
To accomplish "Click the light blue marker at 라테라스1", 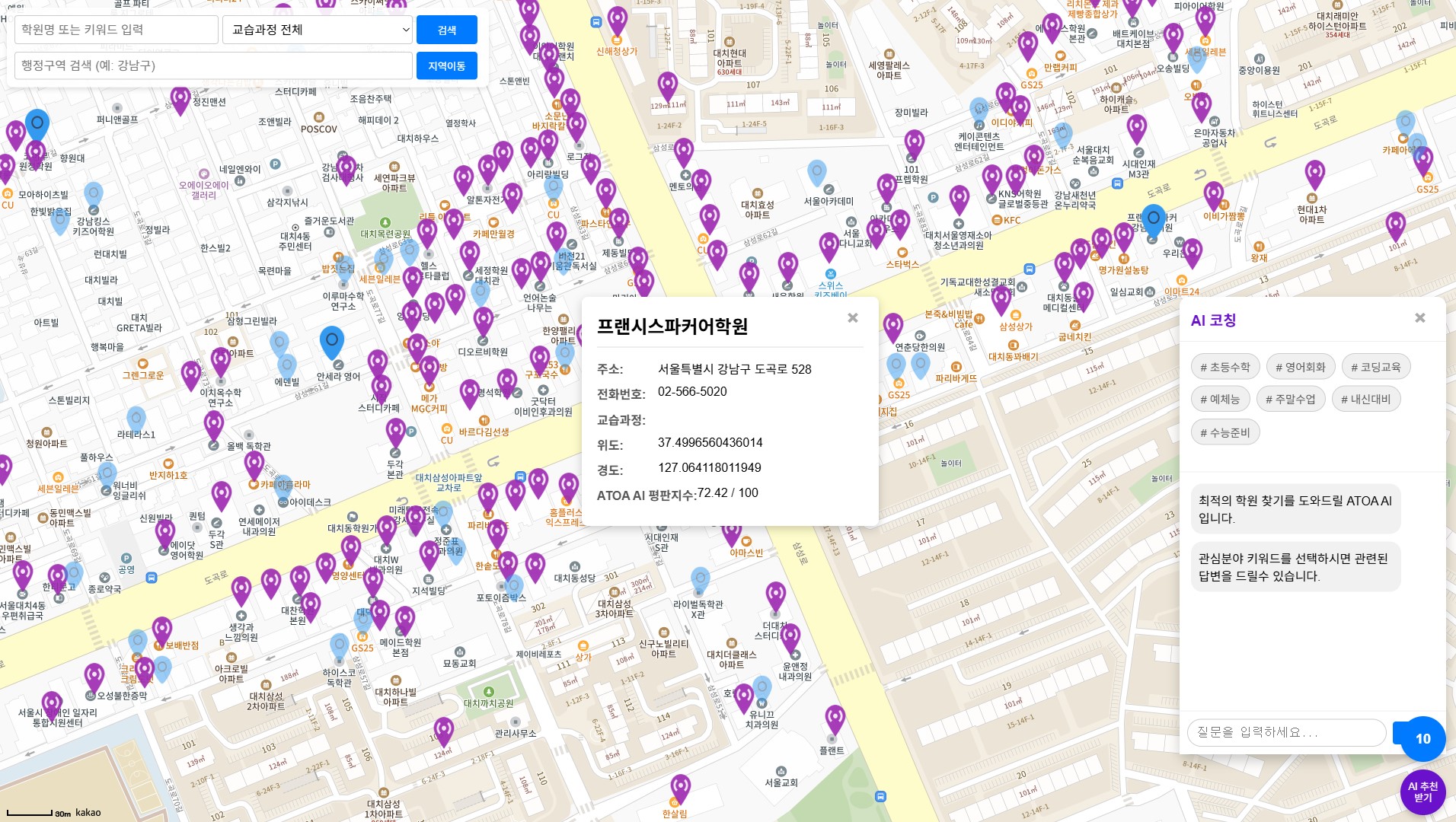I will coord(136,419).
